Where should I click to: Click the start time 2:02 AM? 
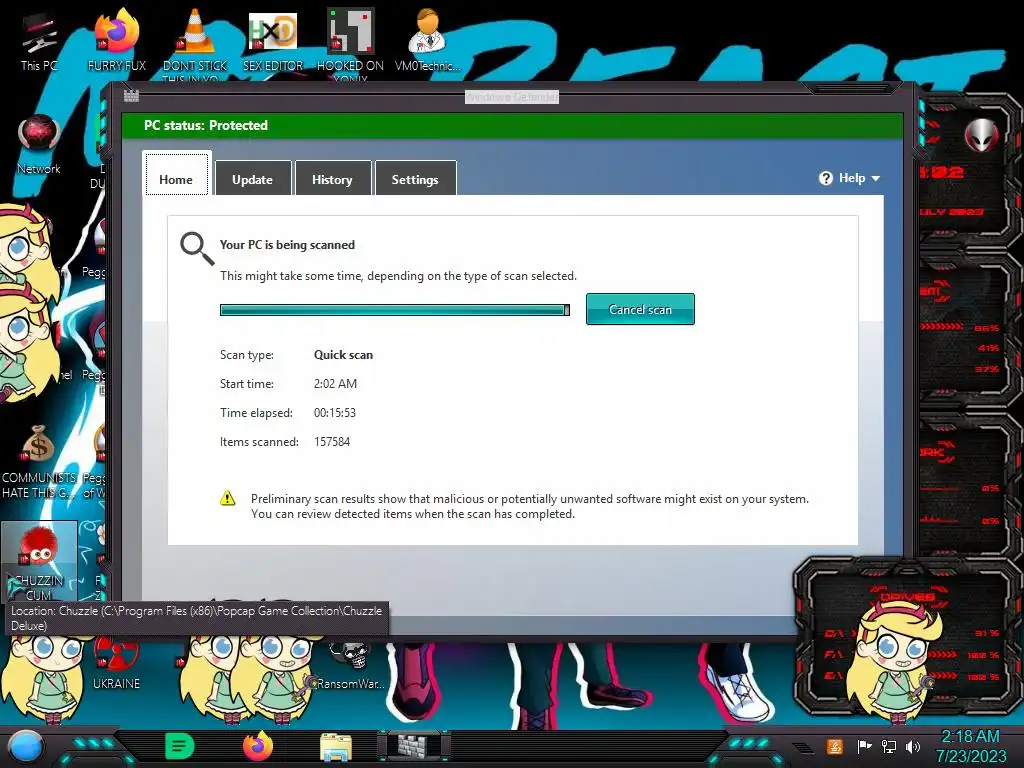point(335,384)
